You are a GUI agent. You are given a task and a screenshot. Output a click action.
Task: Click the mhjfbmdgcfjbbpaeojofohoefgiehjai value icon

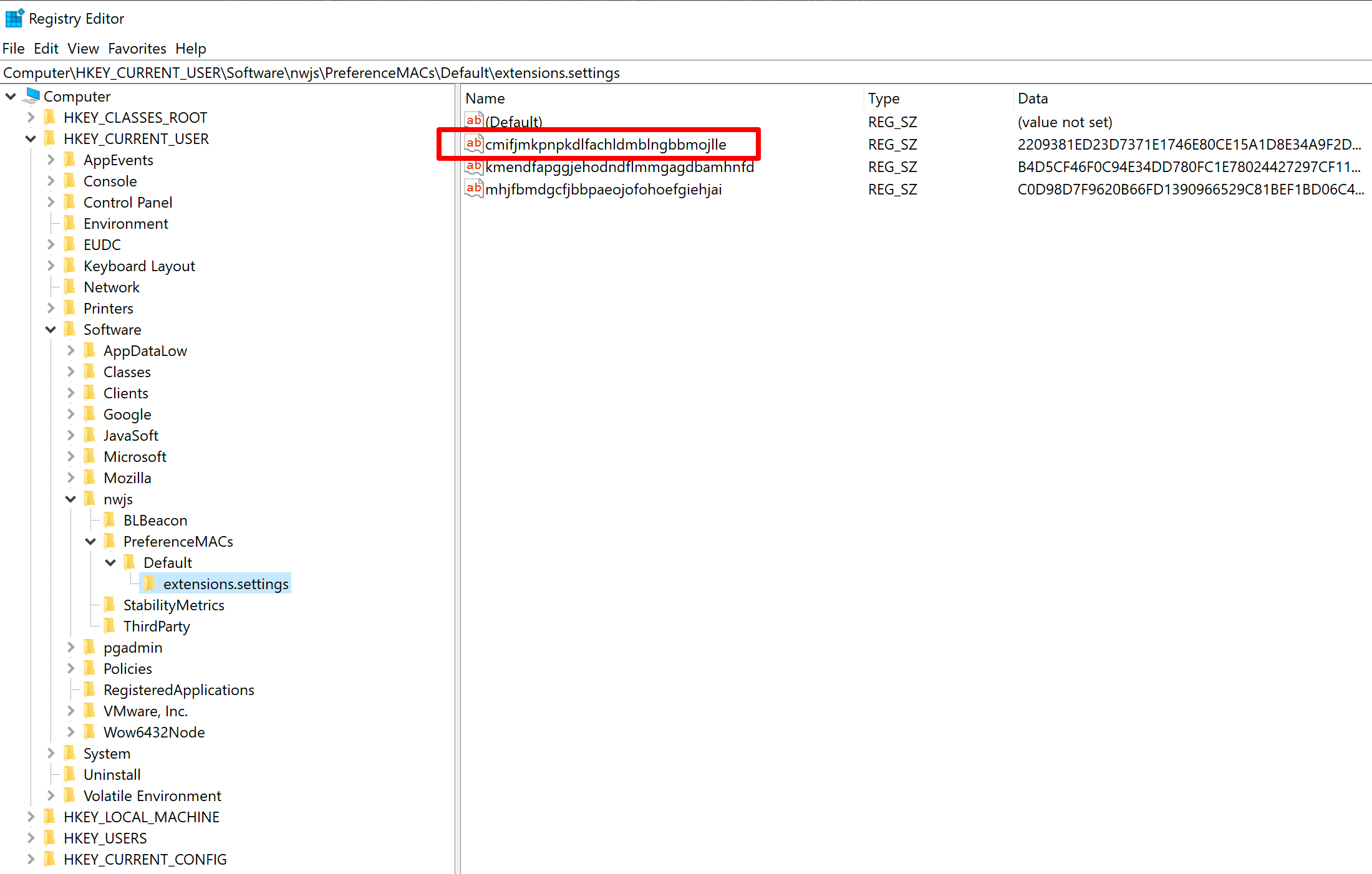click(x=474, y=189)
